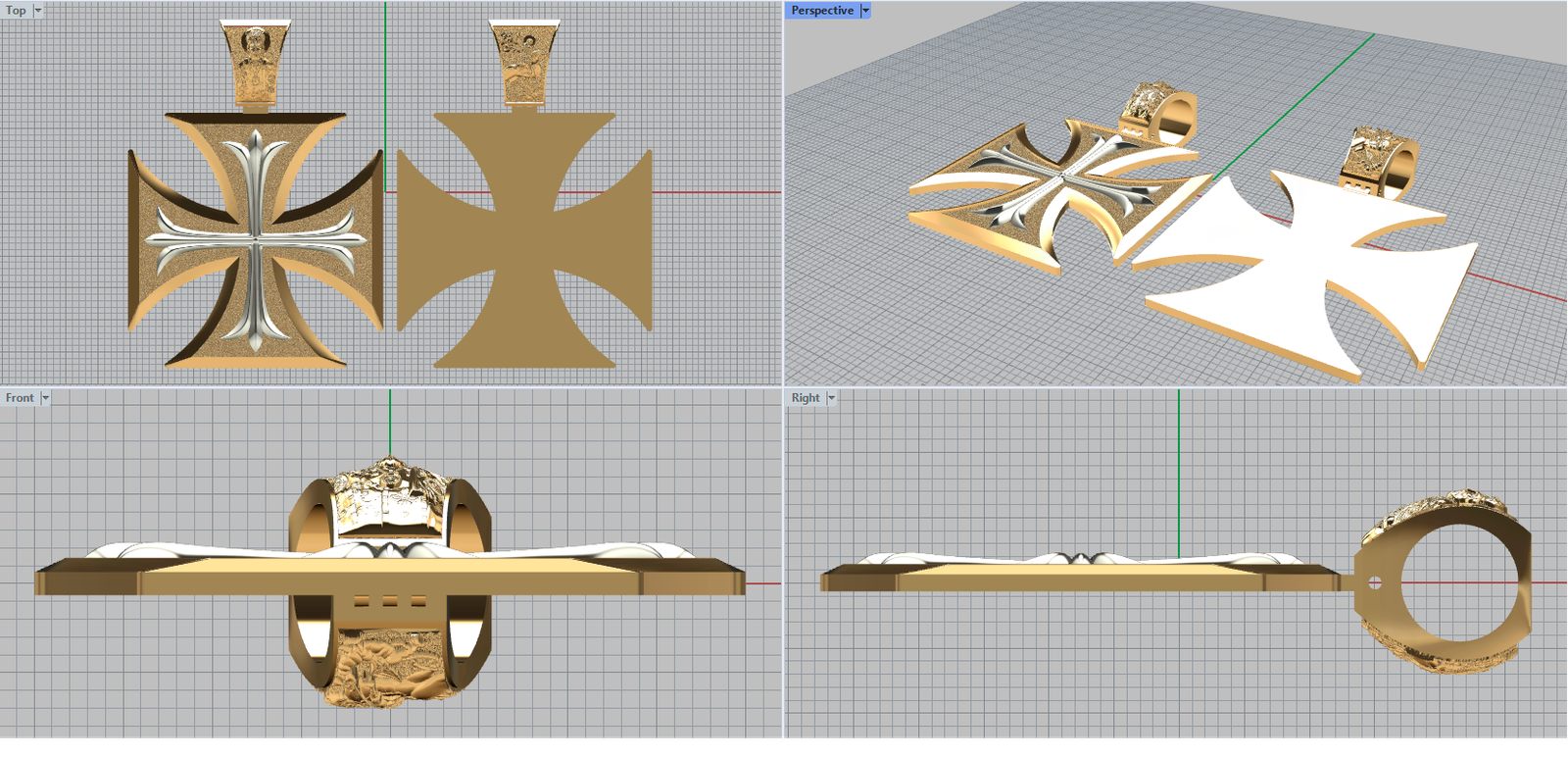Select the Front viewport title label
1568x757 pixels.
20,398
